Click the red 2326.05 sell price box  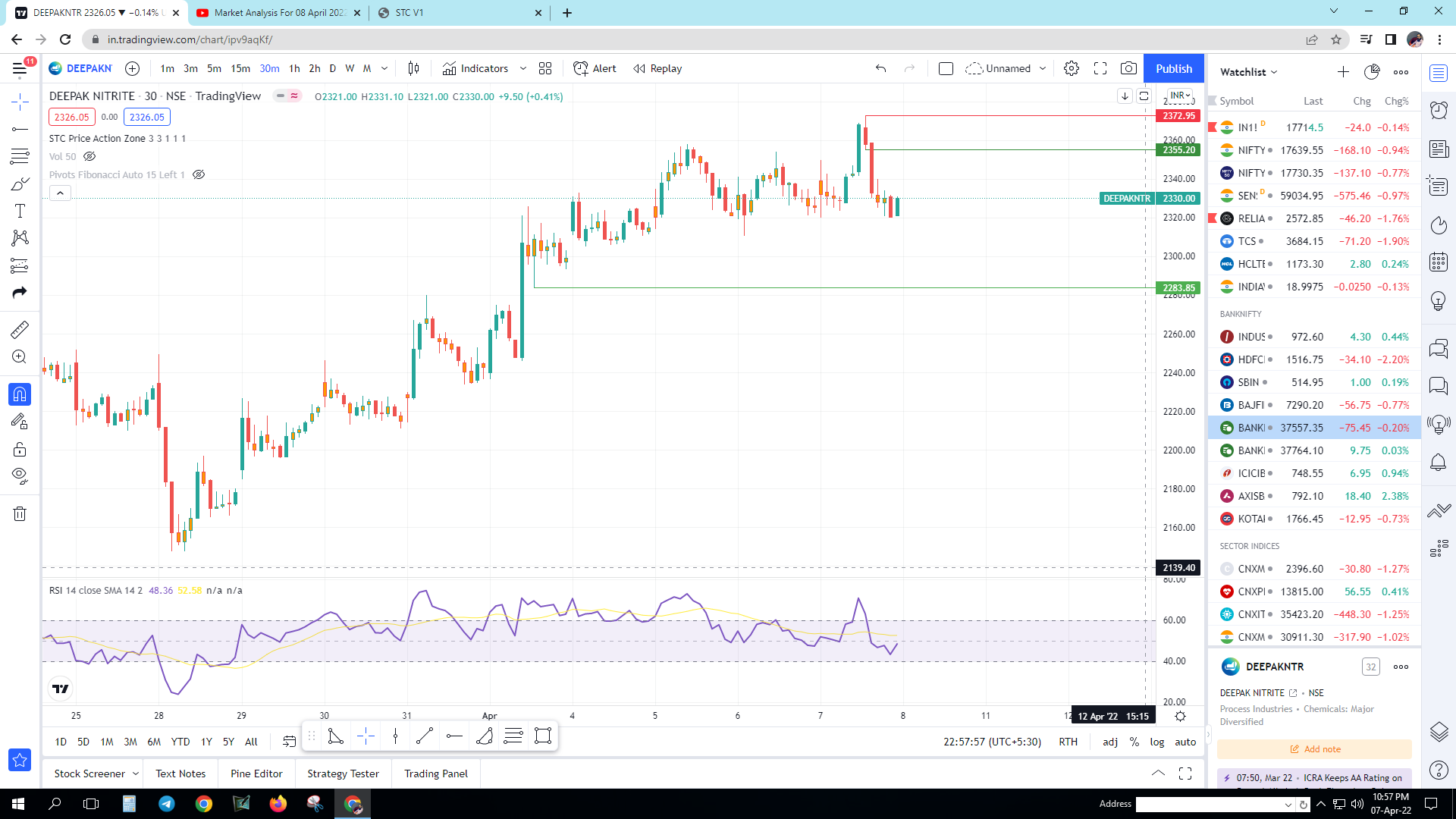(71, 117)
